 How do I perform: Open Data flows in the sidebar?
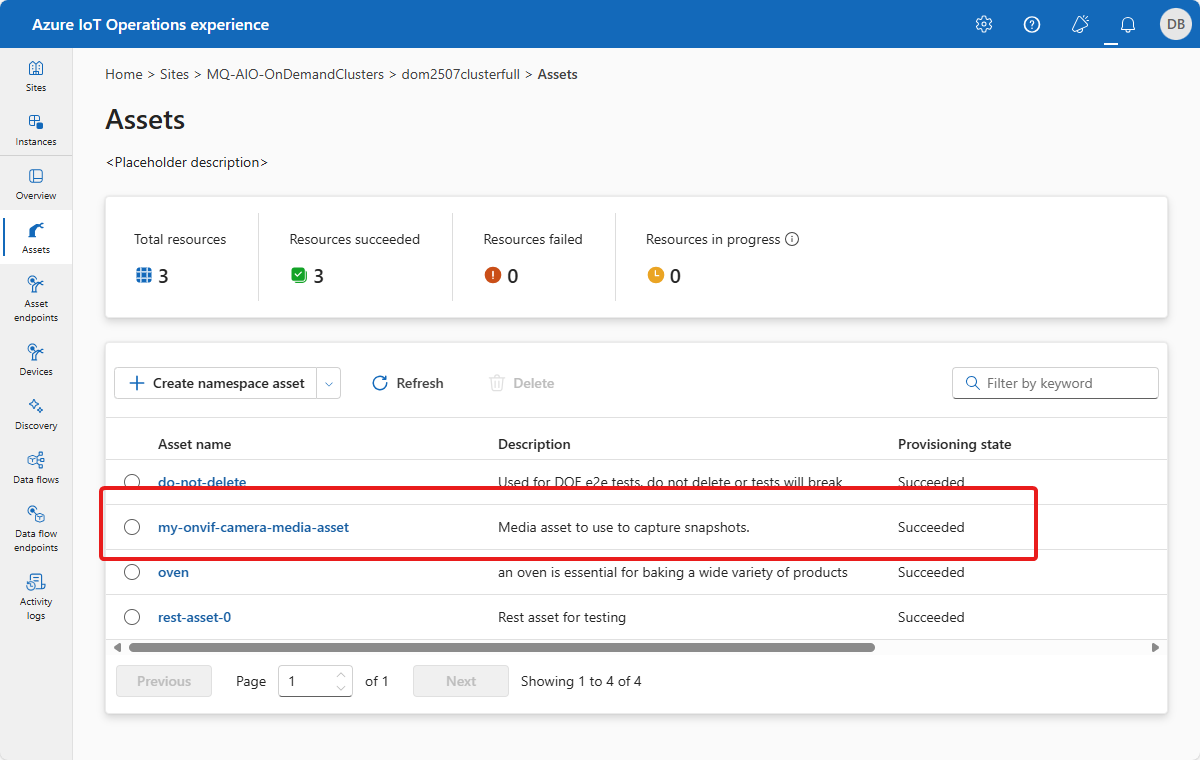click(x=36, y=468)
